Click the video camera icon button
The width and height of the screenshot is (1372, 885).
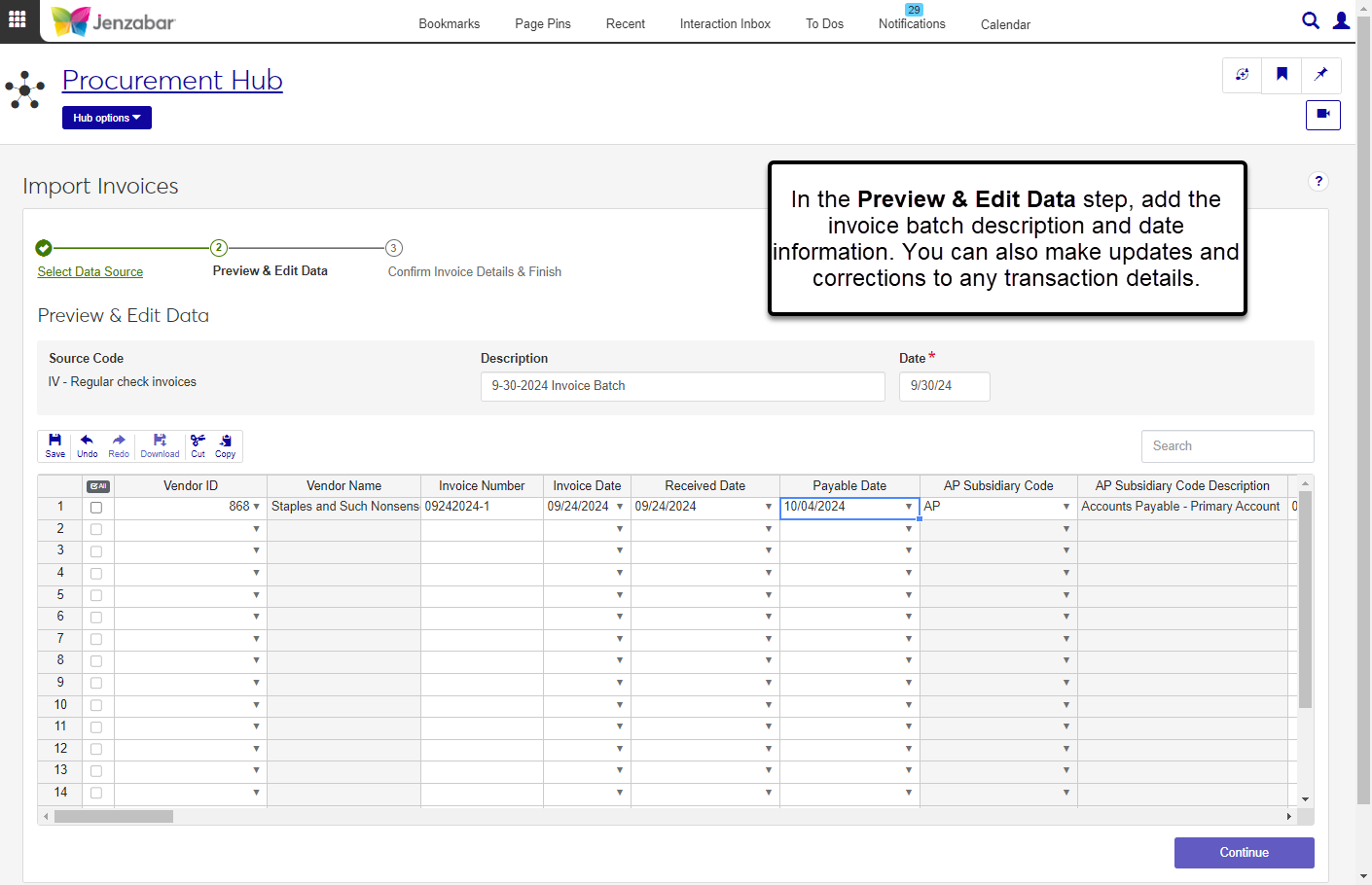(x=1322, y=115)
